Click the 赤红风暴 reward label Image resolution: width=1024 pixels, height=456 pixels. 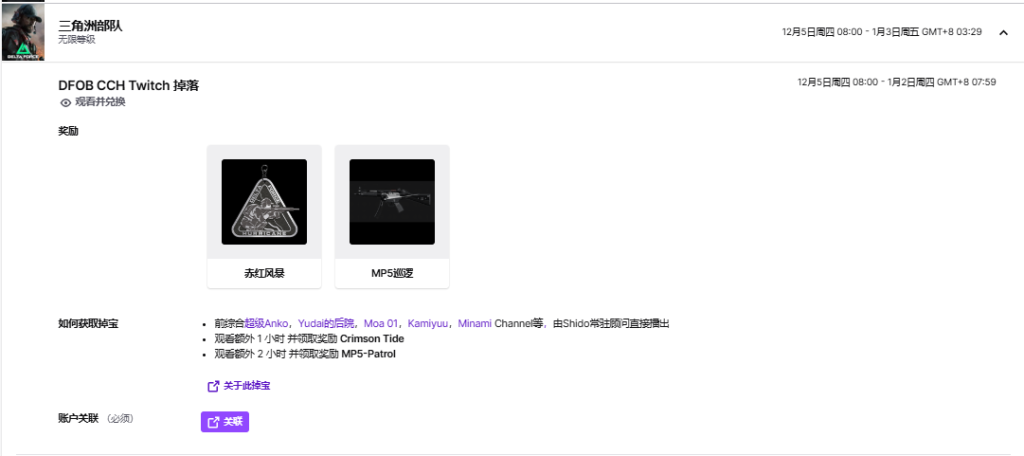click(264, 274)
